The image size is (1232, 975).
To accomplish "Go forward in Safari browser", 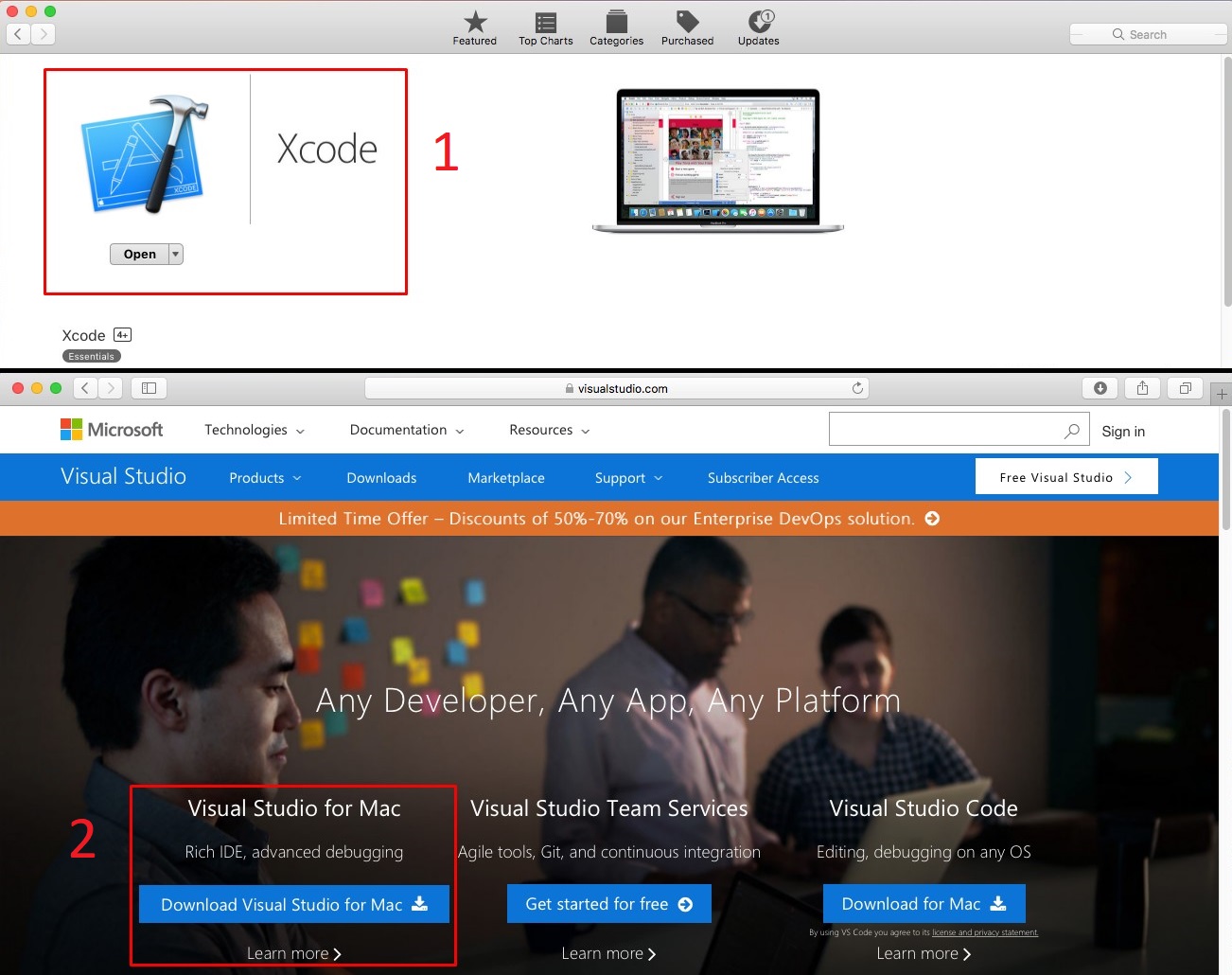I will (x=111, y=388).
